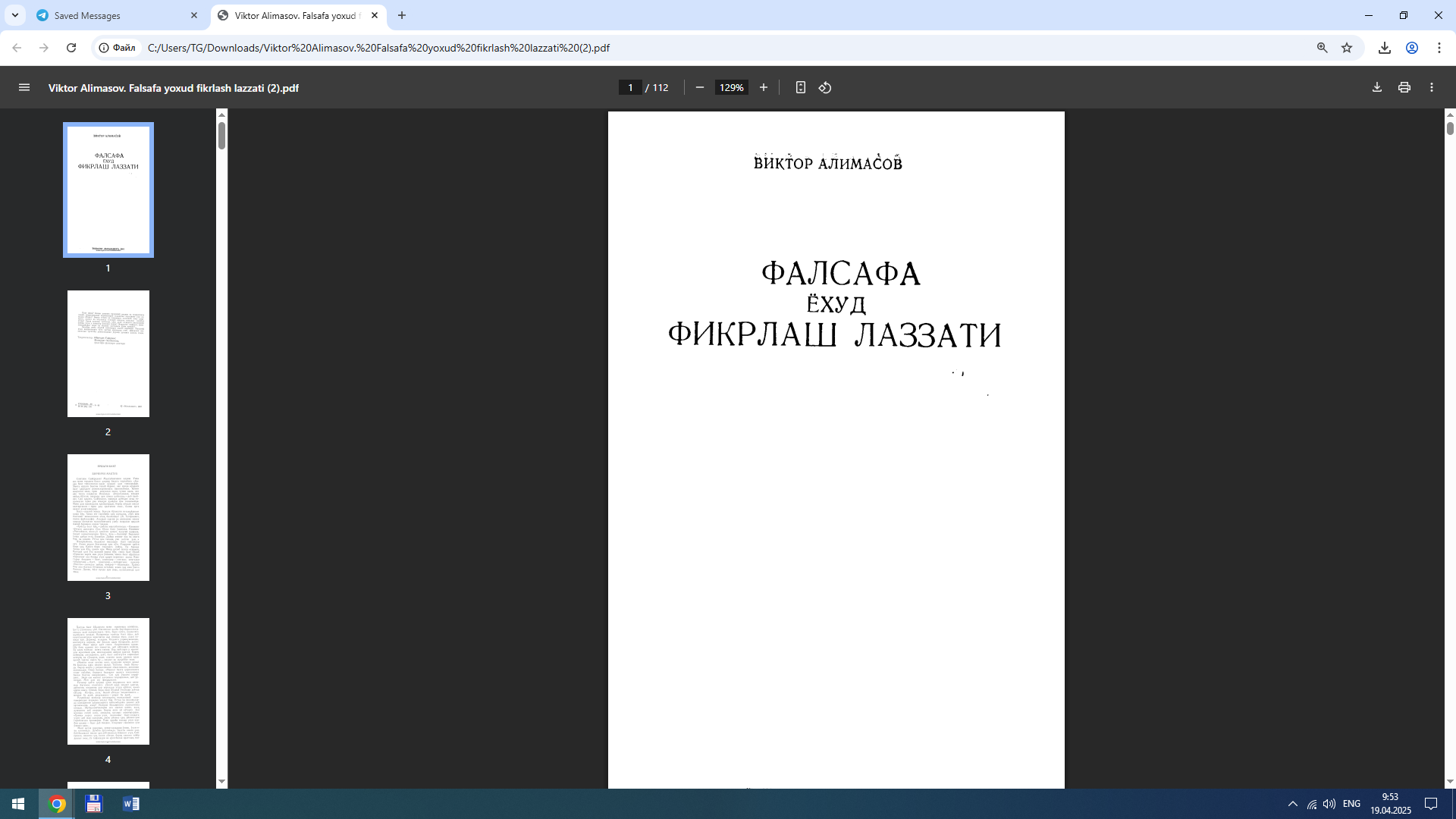Go to page 4 thumbnail

click(108, 681)
